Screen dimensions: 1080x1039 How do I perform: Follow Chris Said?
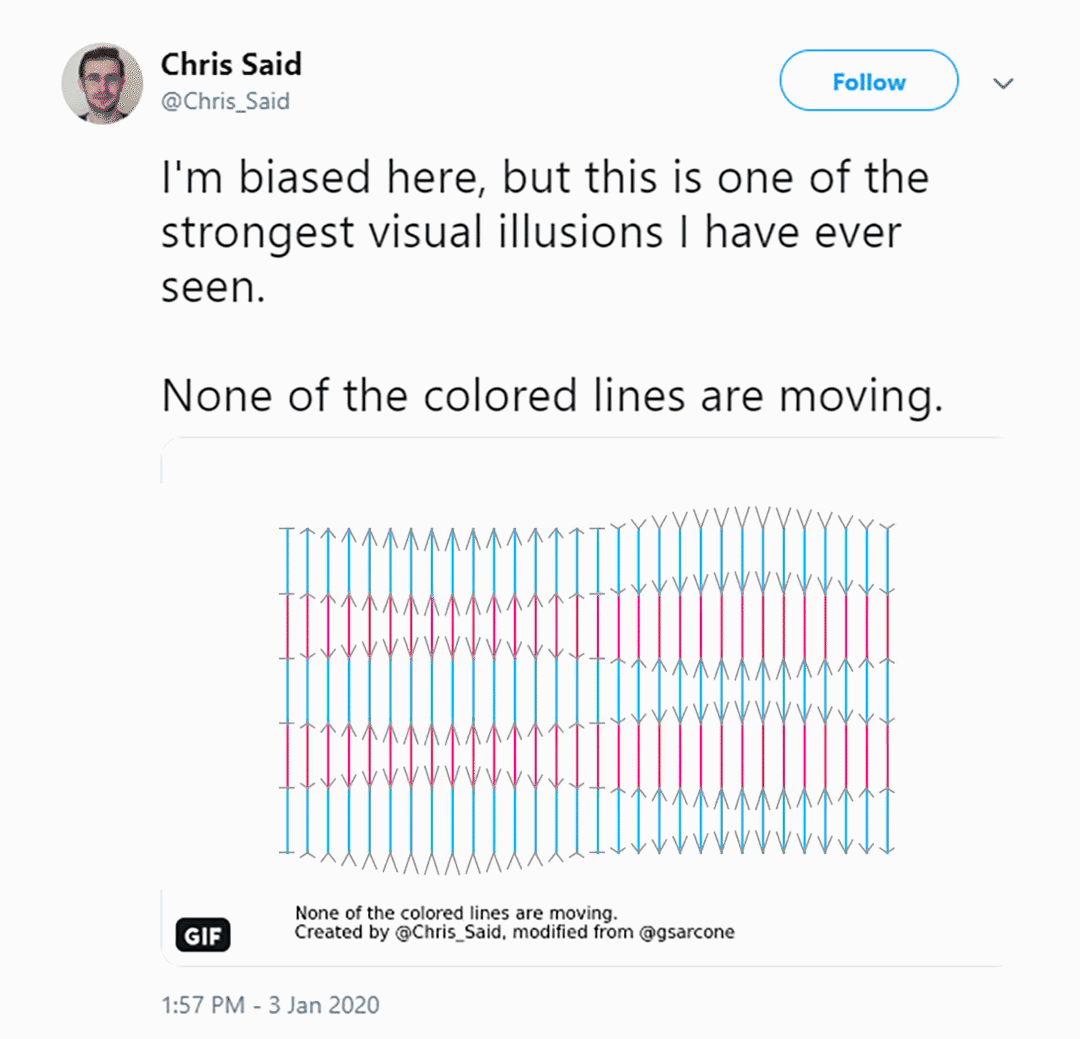pyautogui.click(x=869, y=81)
